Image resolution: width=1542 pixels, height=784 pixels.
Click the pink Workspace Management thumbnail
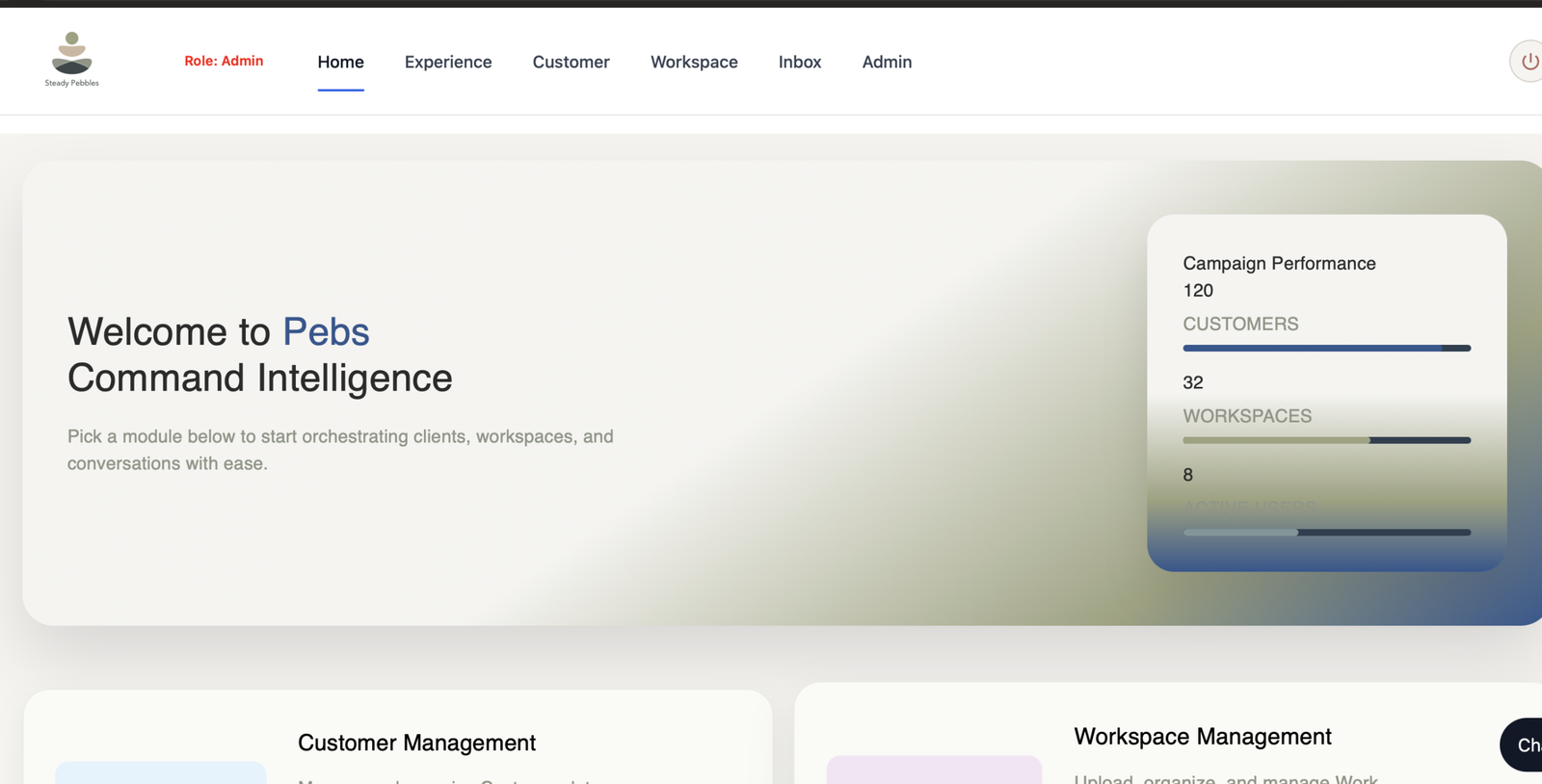point(934,770)
